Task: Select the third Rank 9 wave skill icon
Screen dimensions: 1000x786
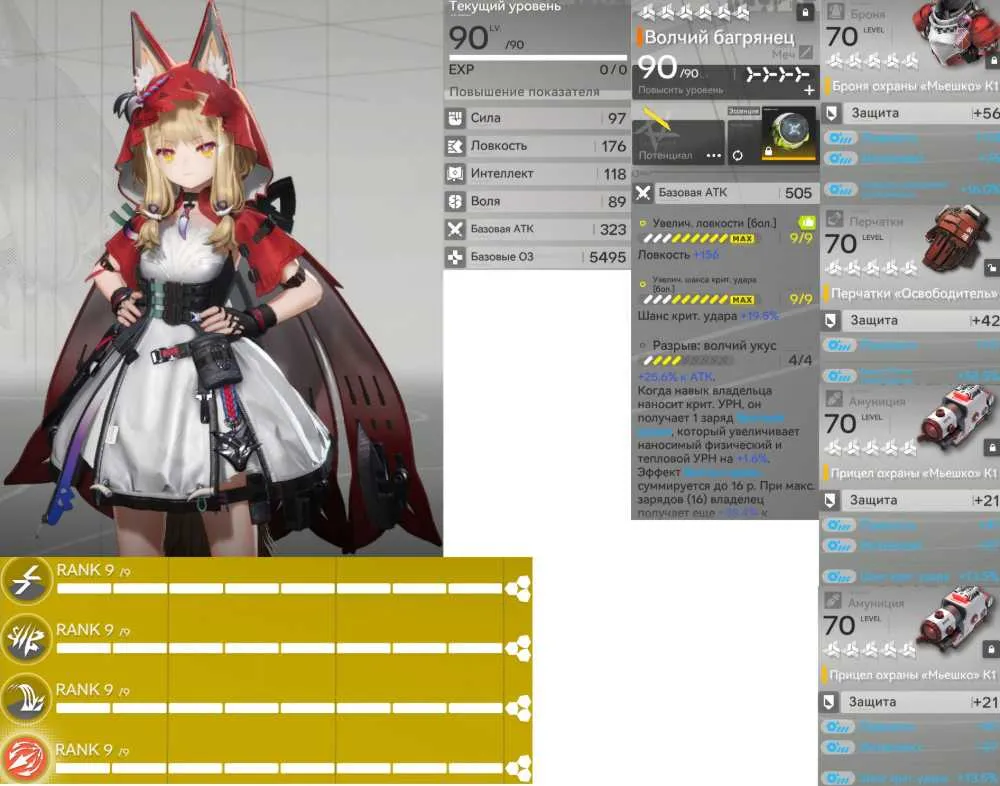Action: 26,700
